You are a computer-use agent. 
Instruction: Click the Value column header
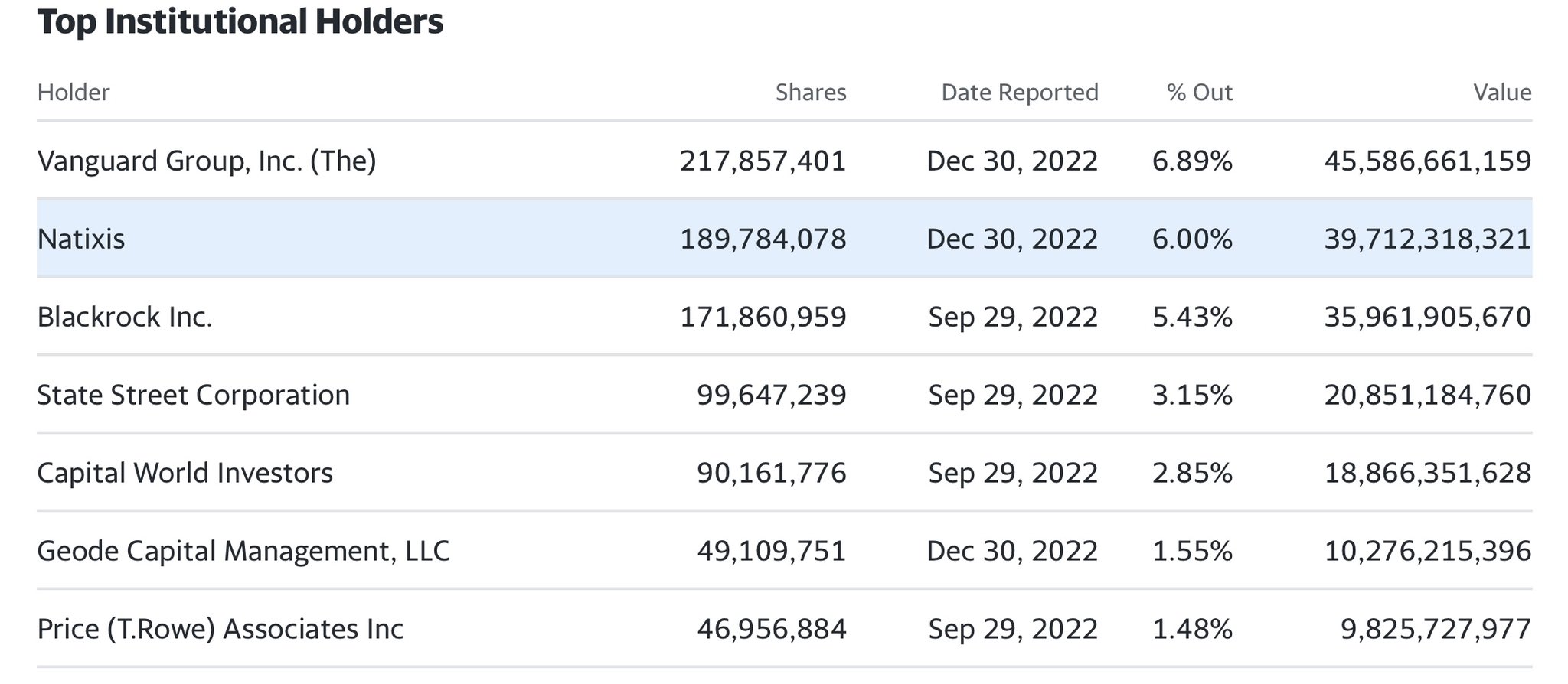pos(1503,93)
